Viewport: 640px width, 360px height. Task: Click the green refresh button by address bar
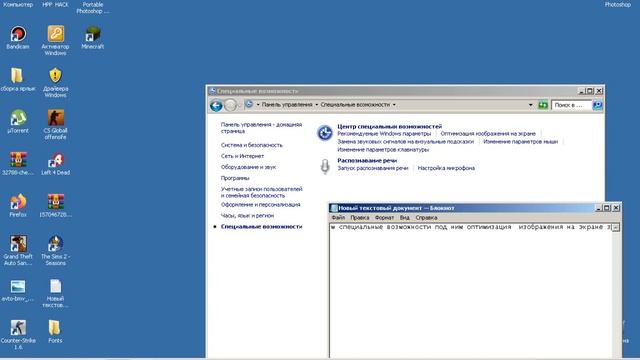point(542,105)
